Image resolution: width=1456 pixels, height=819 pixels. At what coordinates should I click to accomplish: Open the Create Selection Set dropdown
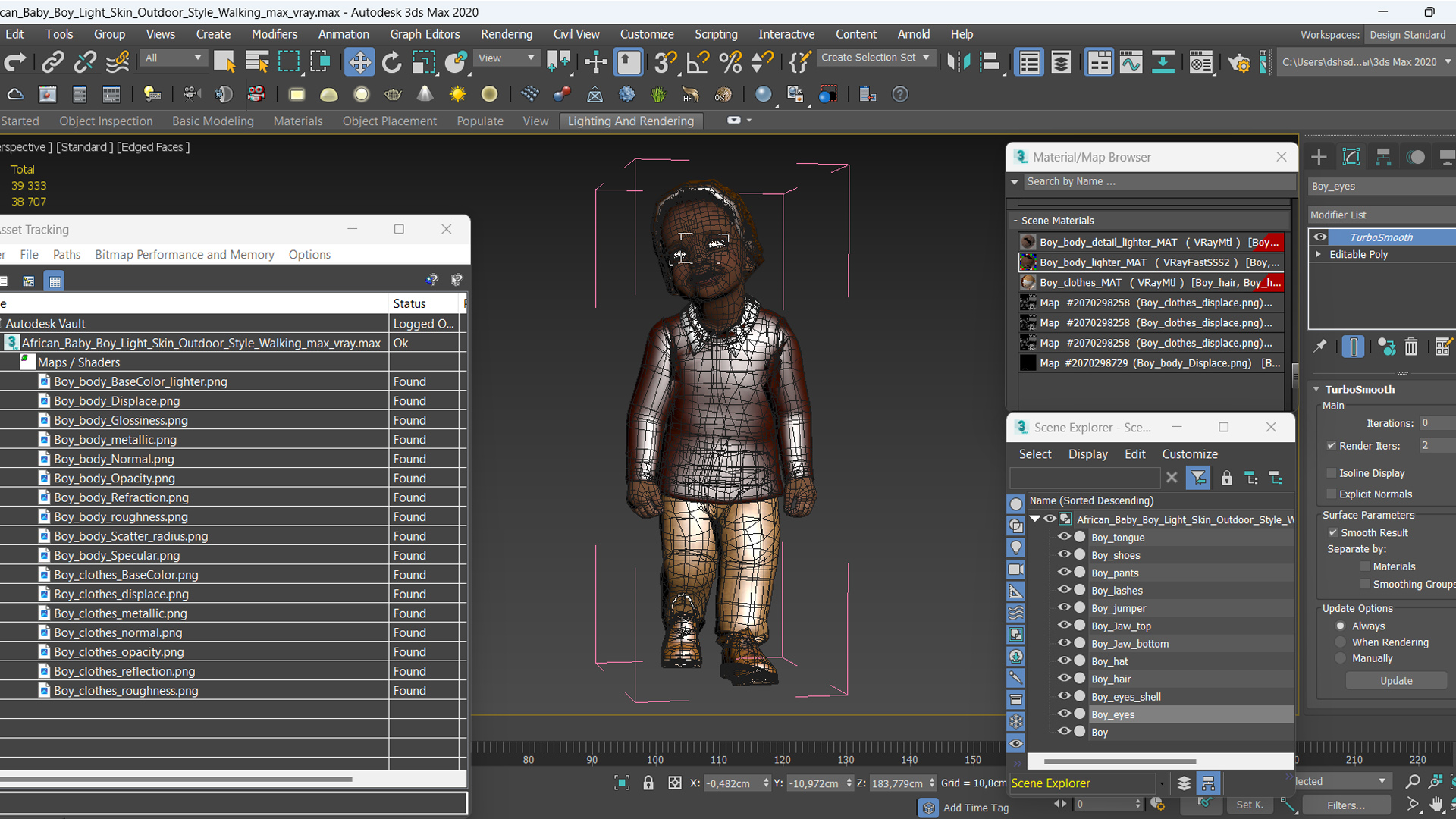(x=877, y=58)
